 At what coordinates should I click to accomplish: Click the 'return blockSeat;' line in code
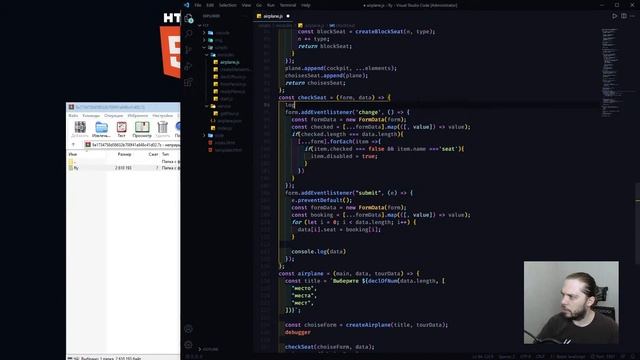point(325,46)
